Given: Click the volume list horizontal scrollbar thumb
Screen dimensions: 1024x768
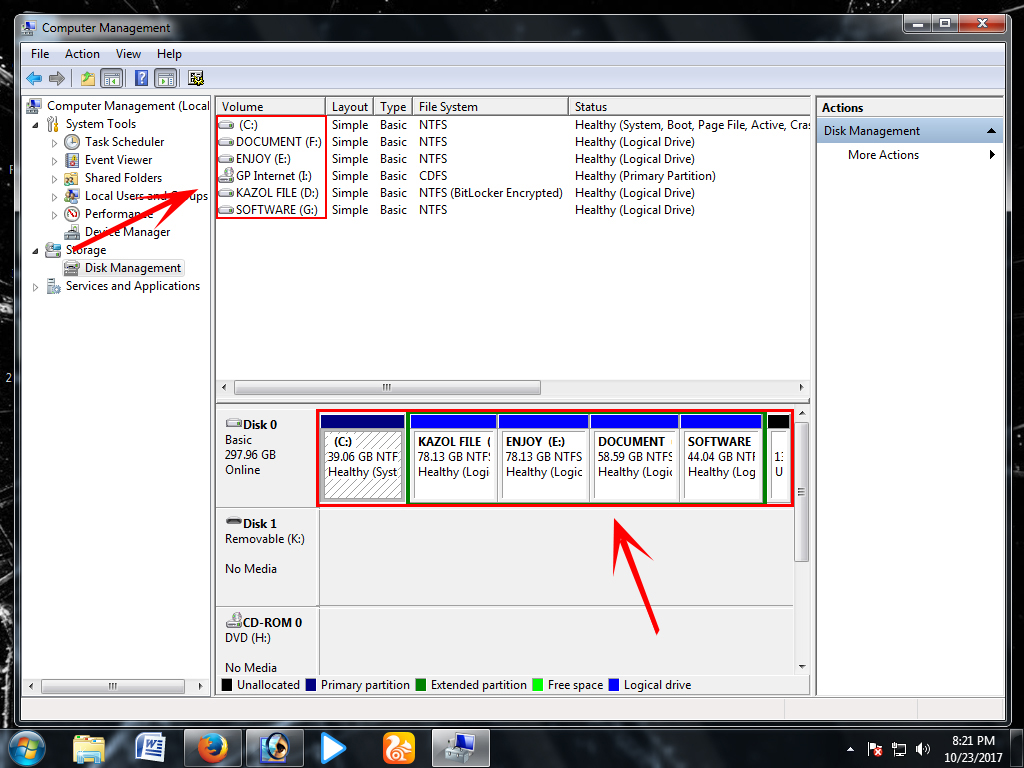Looking at the screenshot, I should coord(387,387).
